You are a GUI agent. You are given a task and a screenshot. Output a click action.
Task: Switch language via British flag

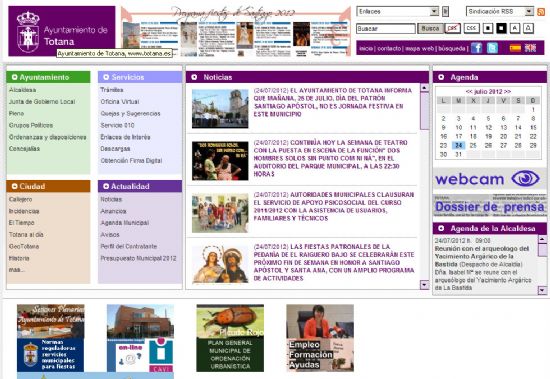pos(530,48)
